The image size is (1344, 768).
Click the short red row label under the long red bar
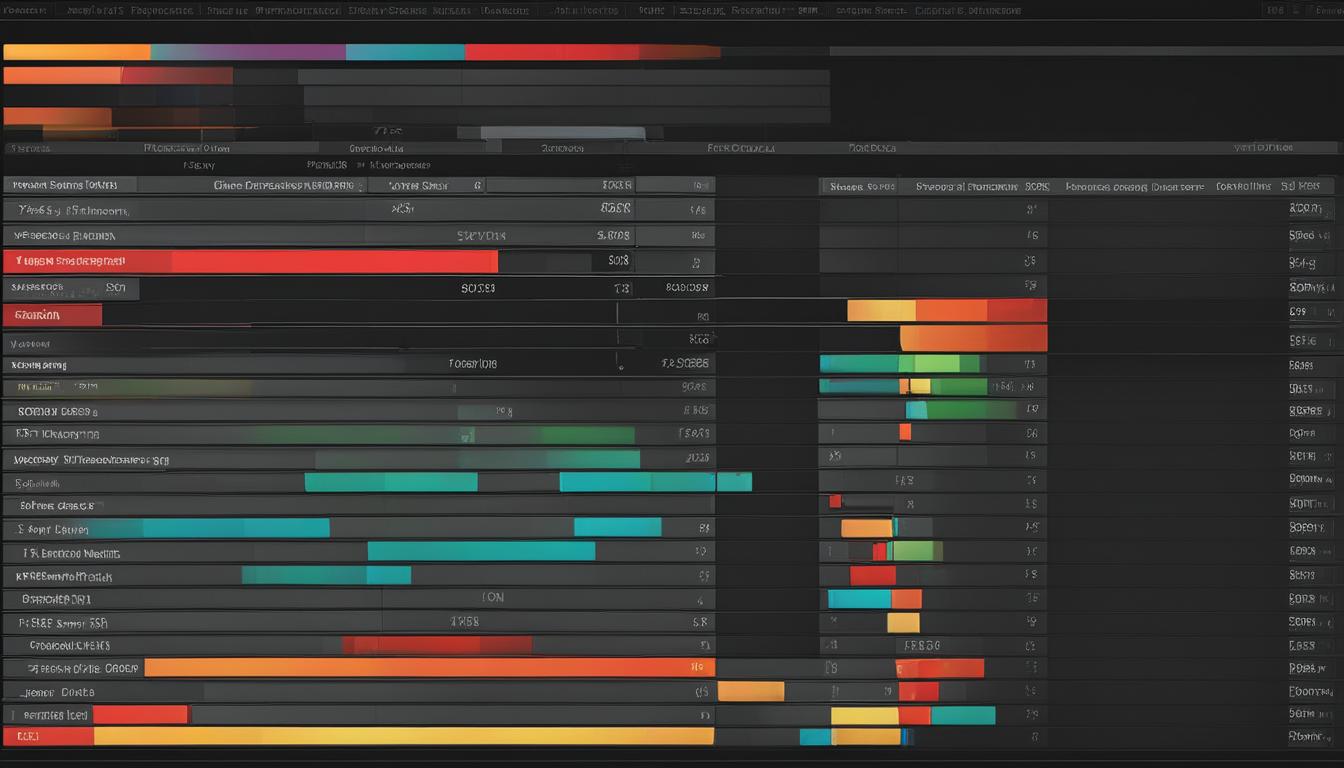(x=52, y=315)
